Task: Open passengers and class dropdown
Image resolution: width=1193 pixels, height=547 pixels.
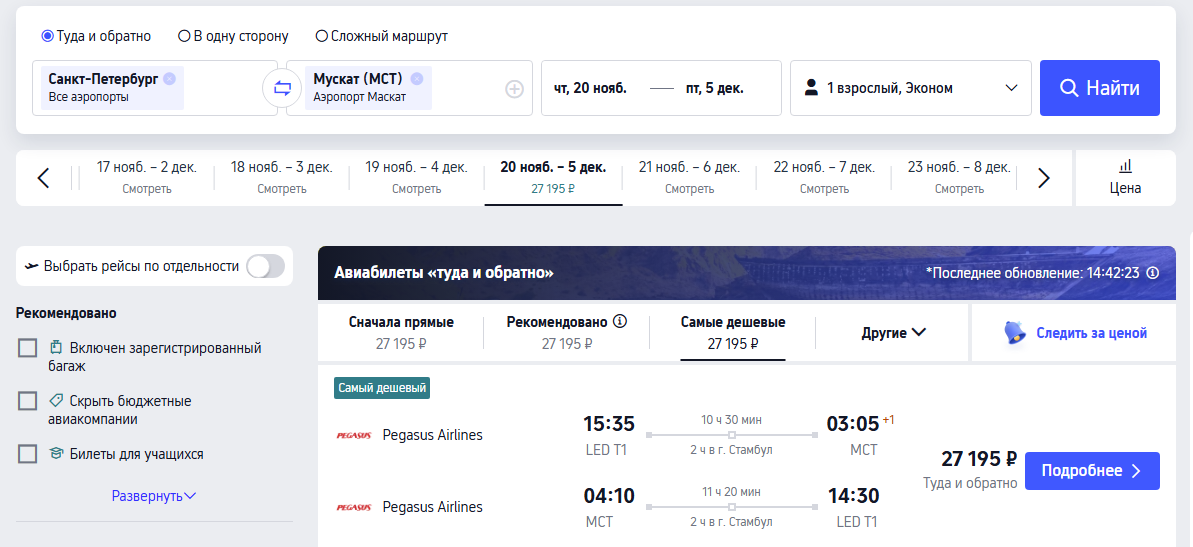Action: (911, 88)
